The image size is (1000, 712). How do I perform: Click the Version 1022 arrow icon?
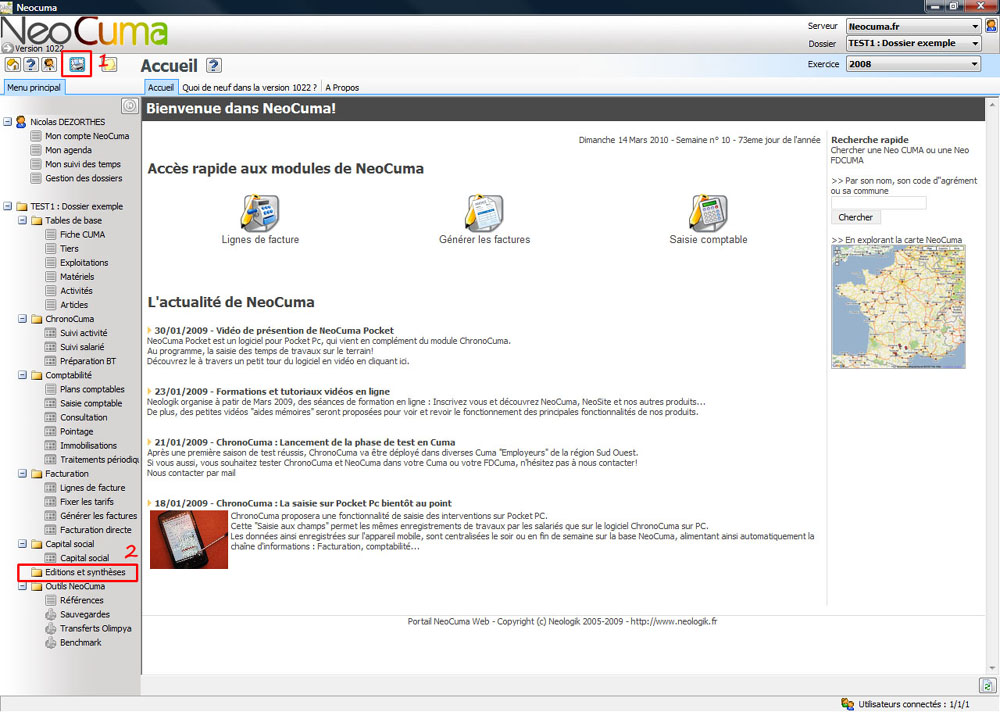[8, 48]
